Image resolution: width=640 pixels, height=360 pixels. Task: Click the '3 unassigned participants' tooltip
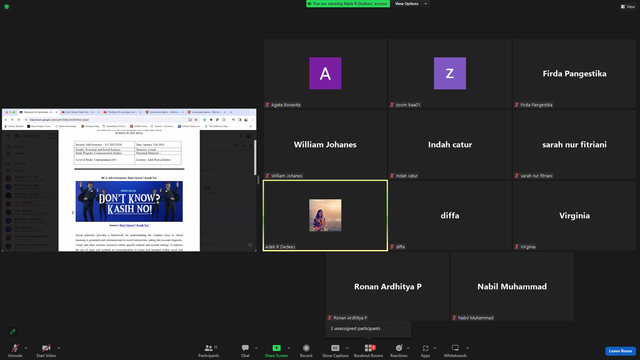point(368,329)
